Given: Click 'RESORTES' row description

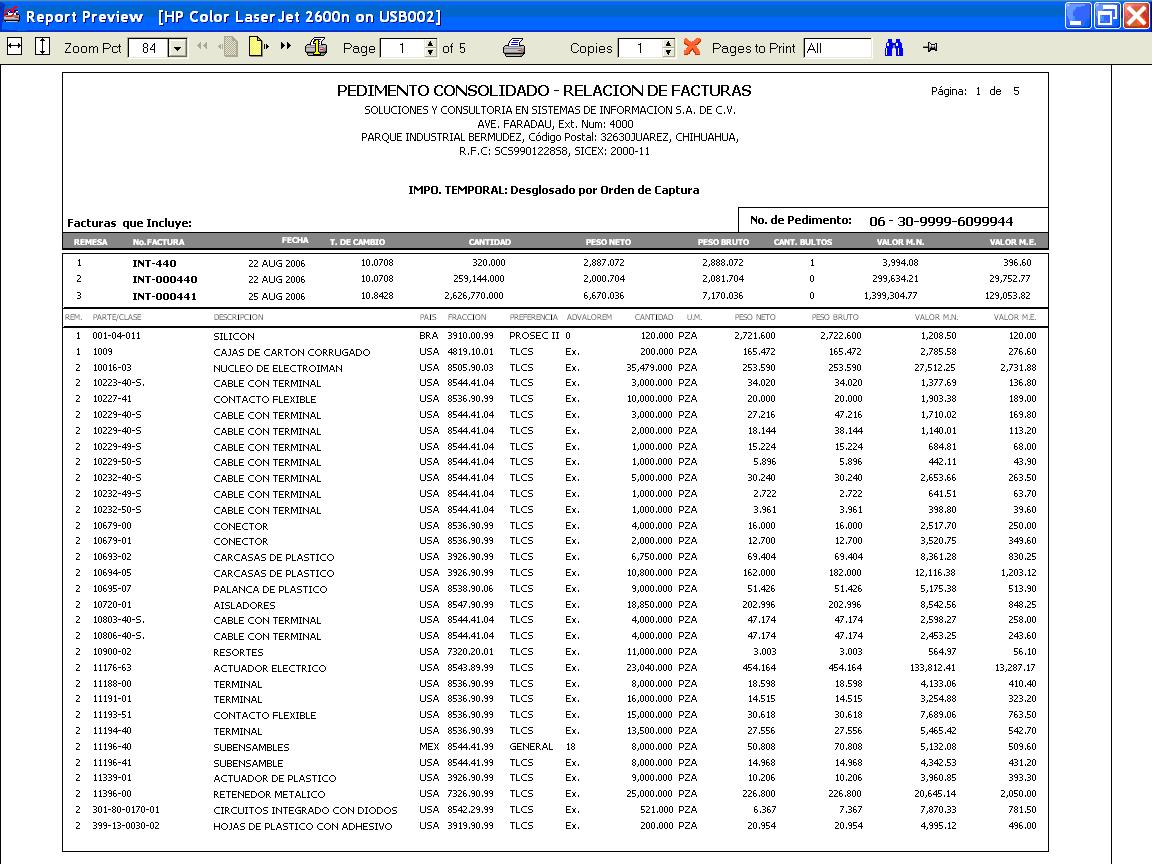Looking at the screenshot, I should click(x=238, y=652).
